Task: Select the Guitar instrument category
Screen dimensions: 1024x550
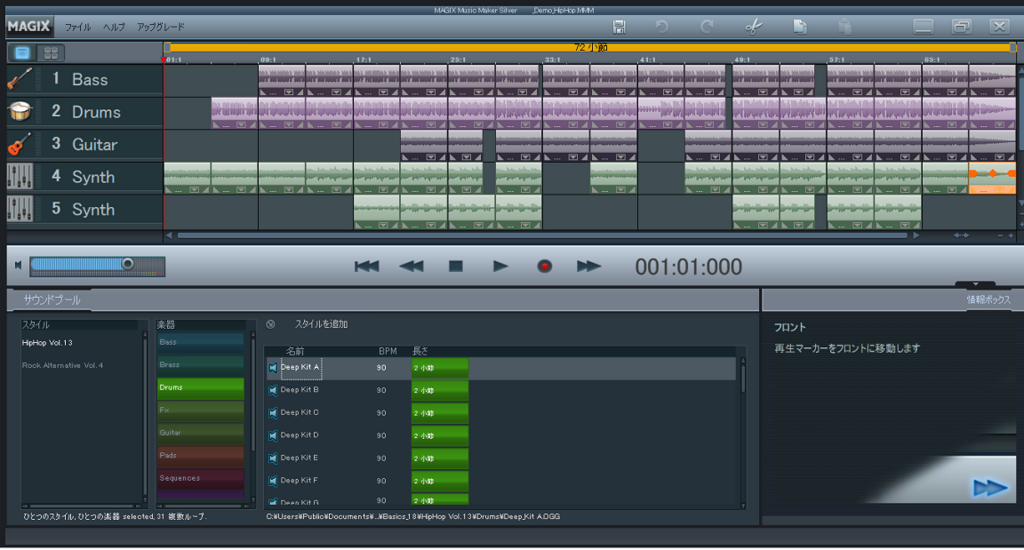Action: tap(200, 433)
